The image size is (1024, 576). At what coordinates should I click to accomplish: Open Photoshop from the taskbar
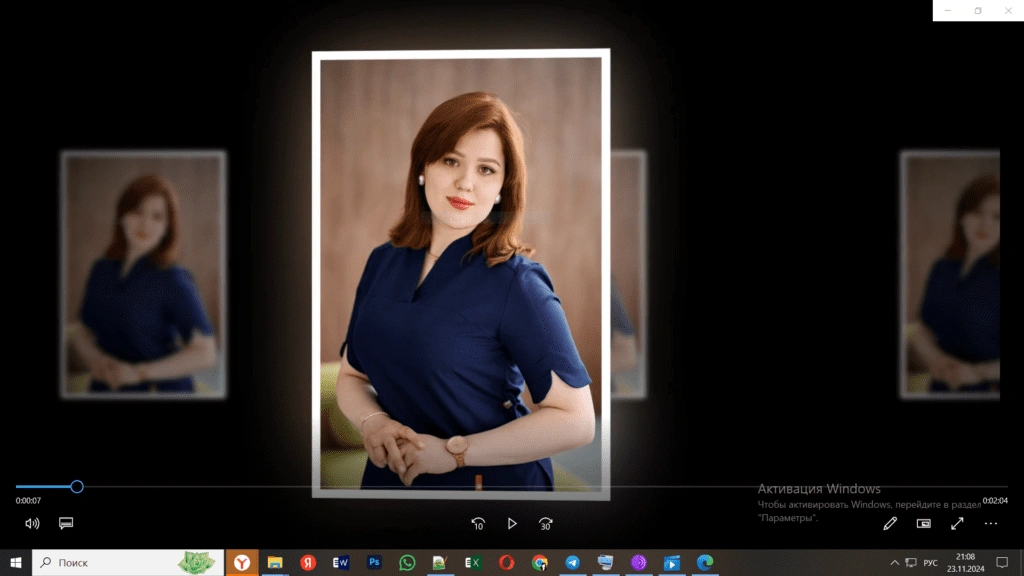coord(374,563)
